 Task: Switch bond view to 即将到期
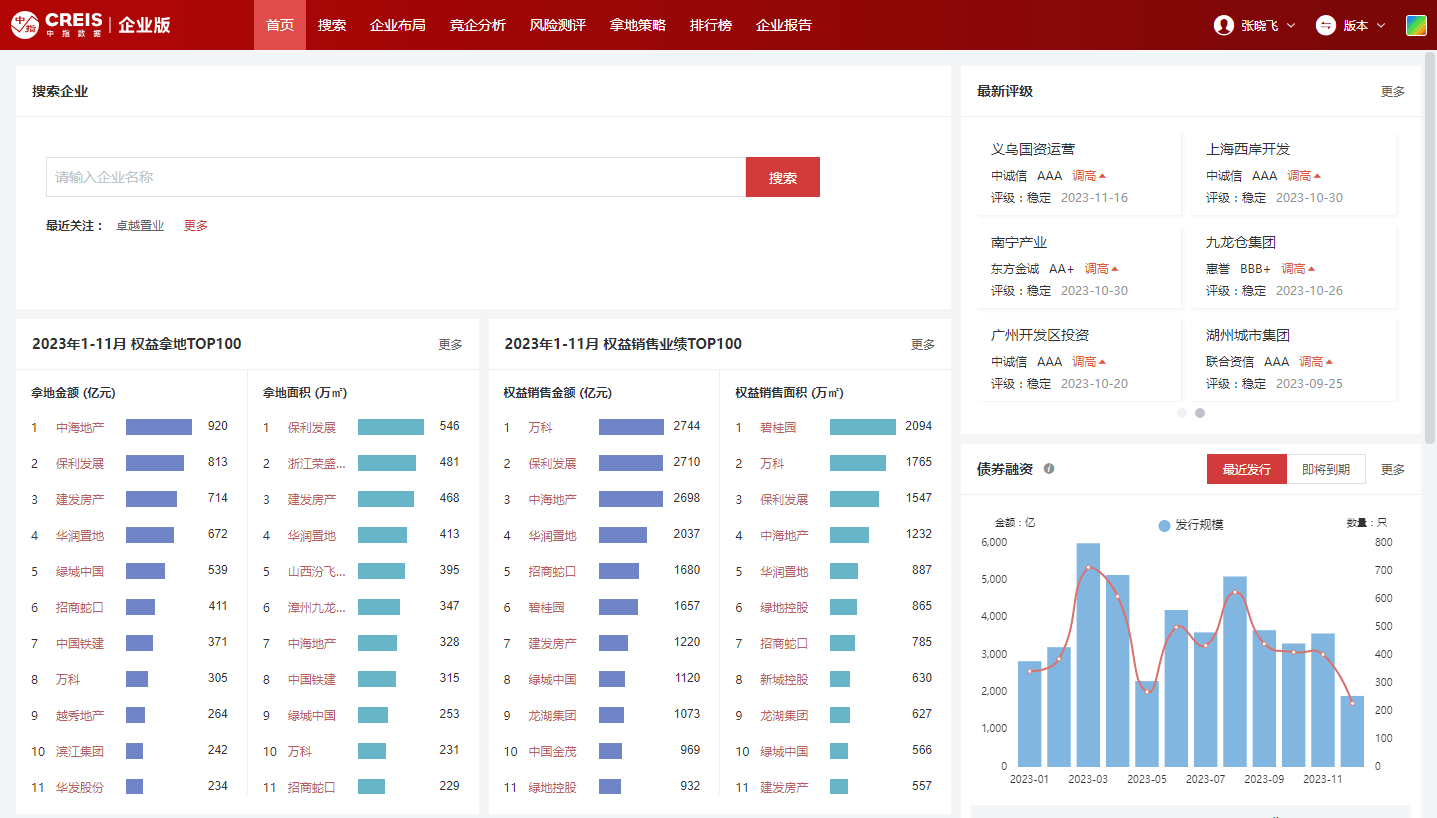tap(1325, 469)
